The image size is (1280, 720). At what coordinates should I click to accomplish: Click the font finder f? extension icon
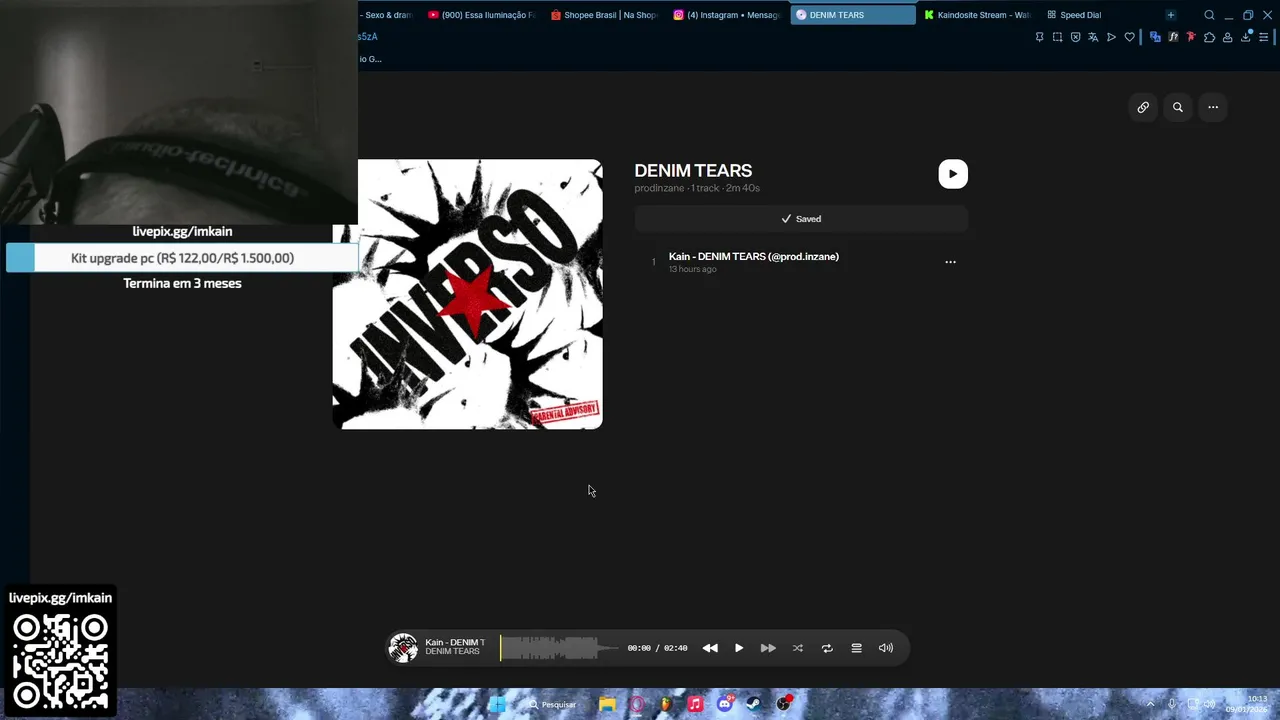point(1173,37)
